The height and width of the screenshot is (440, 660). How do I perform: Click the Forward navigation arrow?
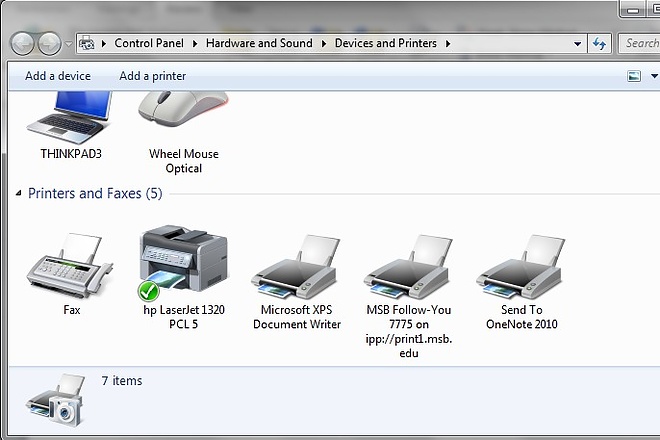tap(50, 43)
